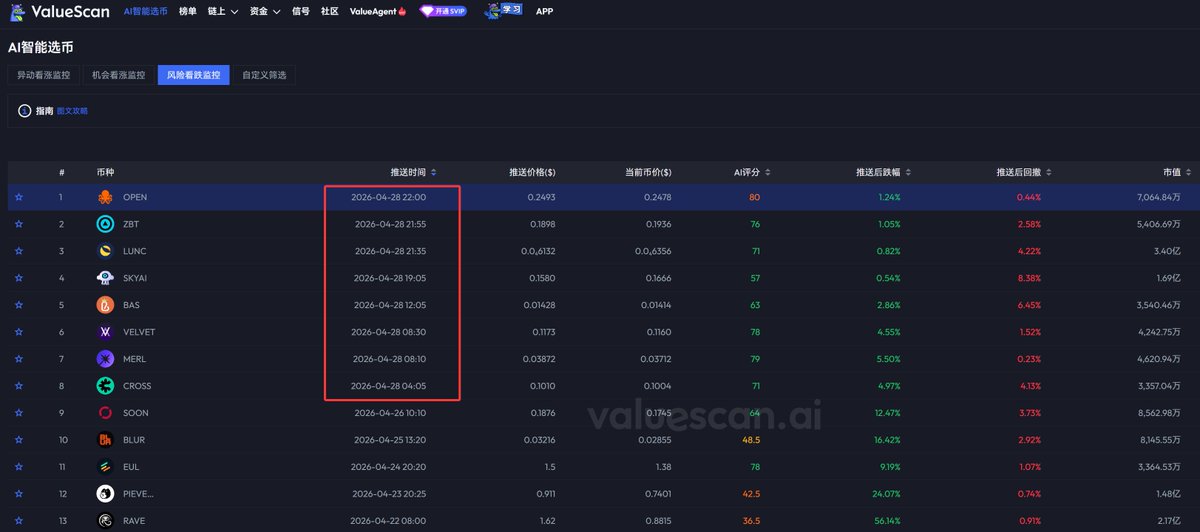
Task: Click the 推送价格($) column header
Action: (x=532, y=171)
